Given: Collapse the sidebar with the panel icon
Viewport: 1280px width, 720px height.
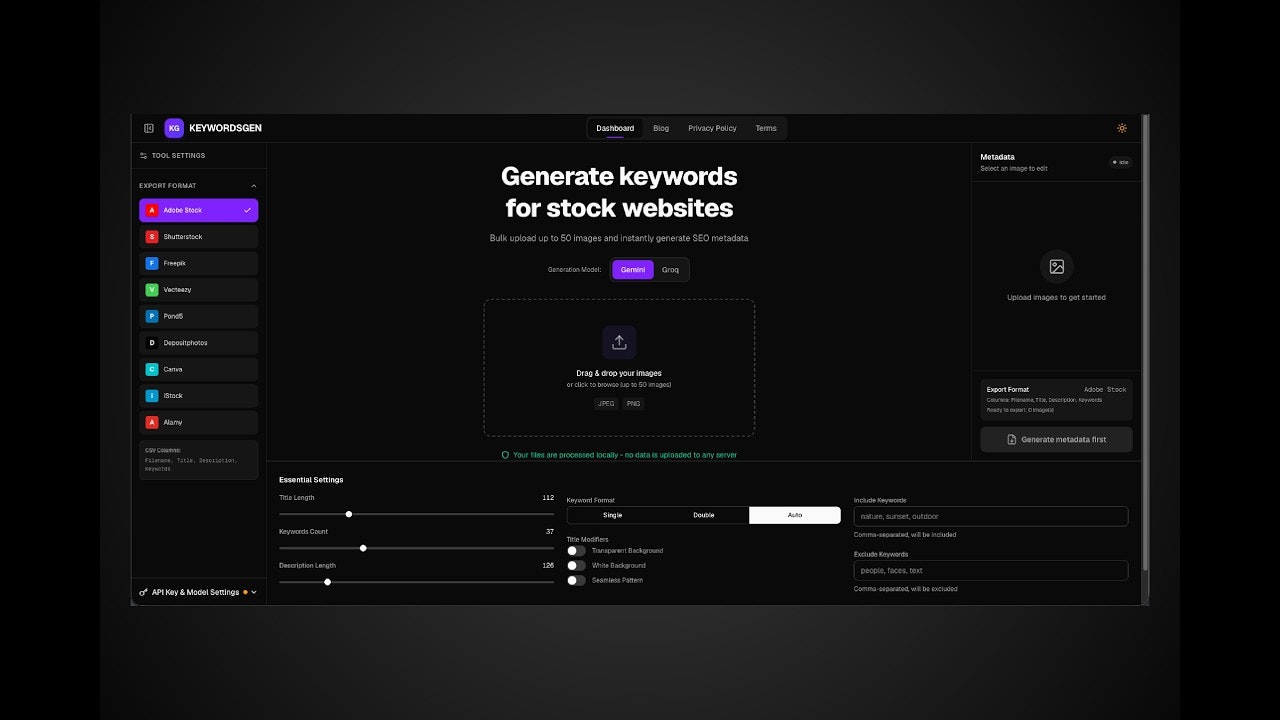Looking at the screenshot, I should [149, 128].
